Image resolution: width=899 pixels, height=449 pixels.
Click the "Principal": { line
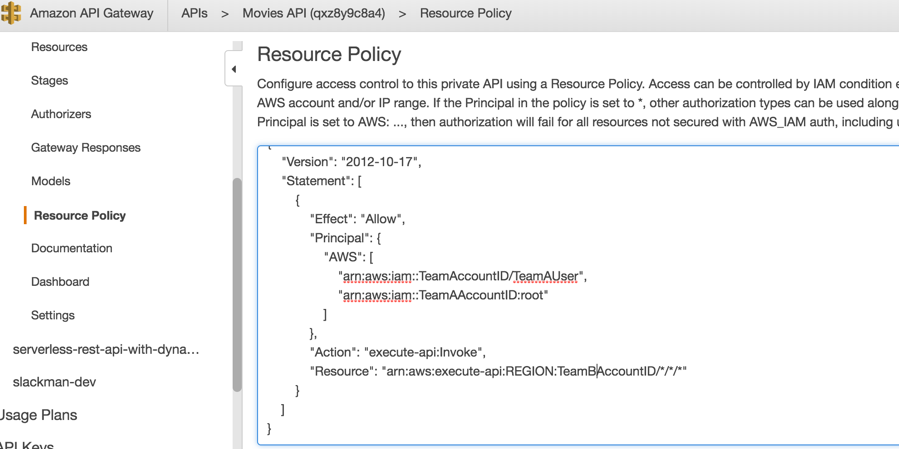[345, 238]
